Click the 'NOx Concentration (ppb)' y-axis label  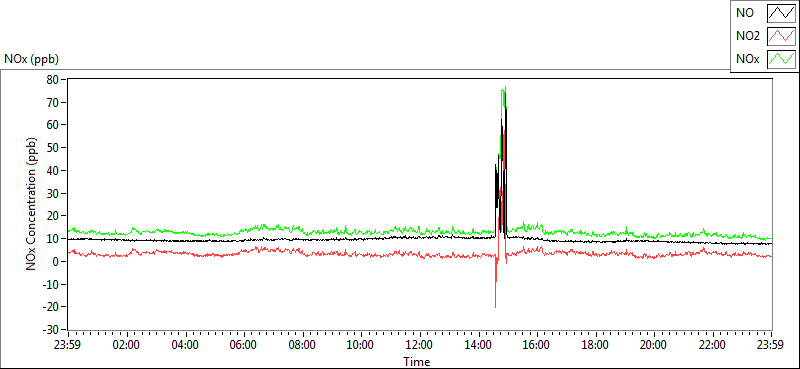click(x=32, y=203)
